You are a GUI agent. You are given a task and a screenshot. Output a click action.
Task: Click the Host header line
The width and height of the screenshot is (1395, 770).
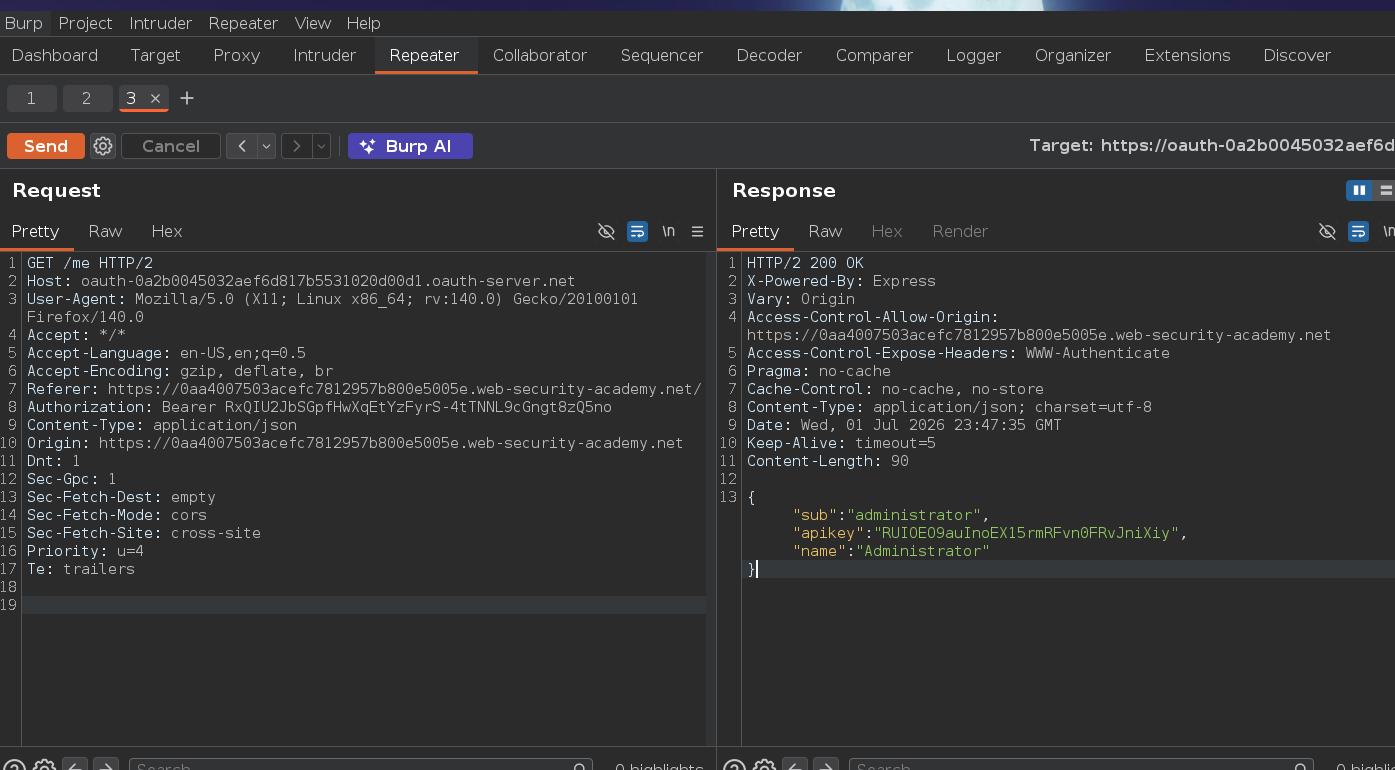pyautogui.click(x=301, y=281)
